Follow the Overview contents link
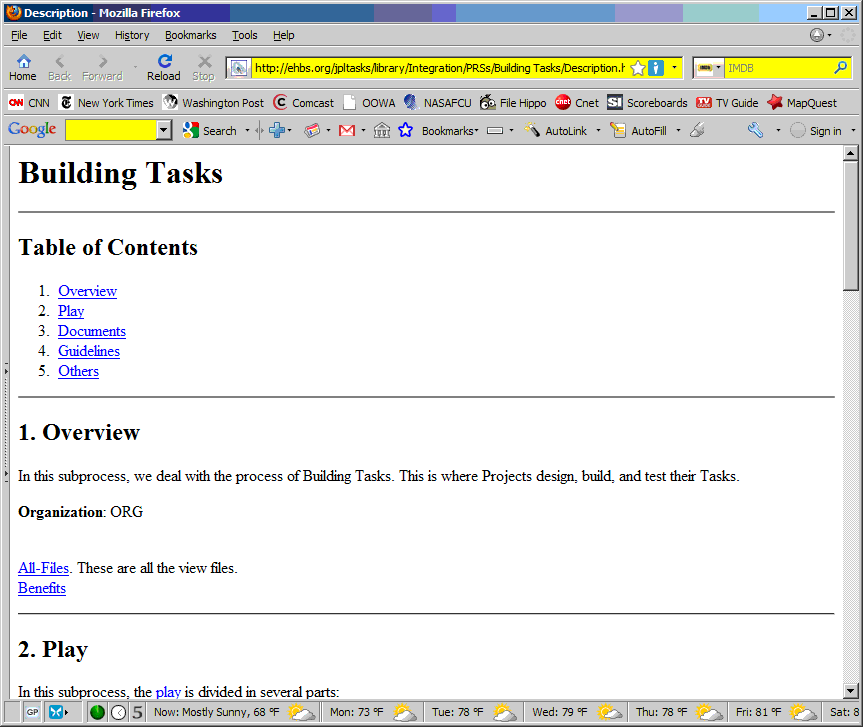This screenshot has height=727, width=863. tap(88, 291)
